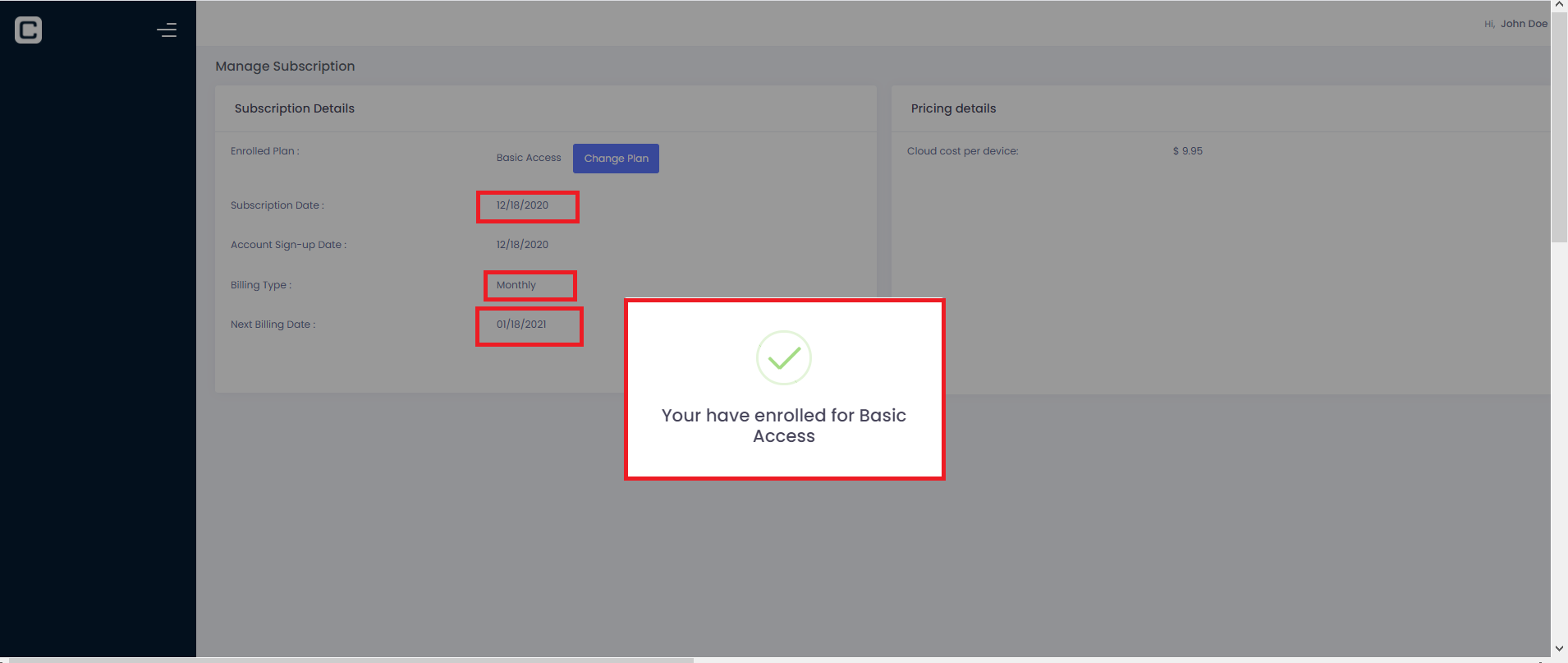Click the Cloud cost per device label

[962, 151]
